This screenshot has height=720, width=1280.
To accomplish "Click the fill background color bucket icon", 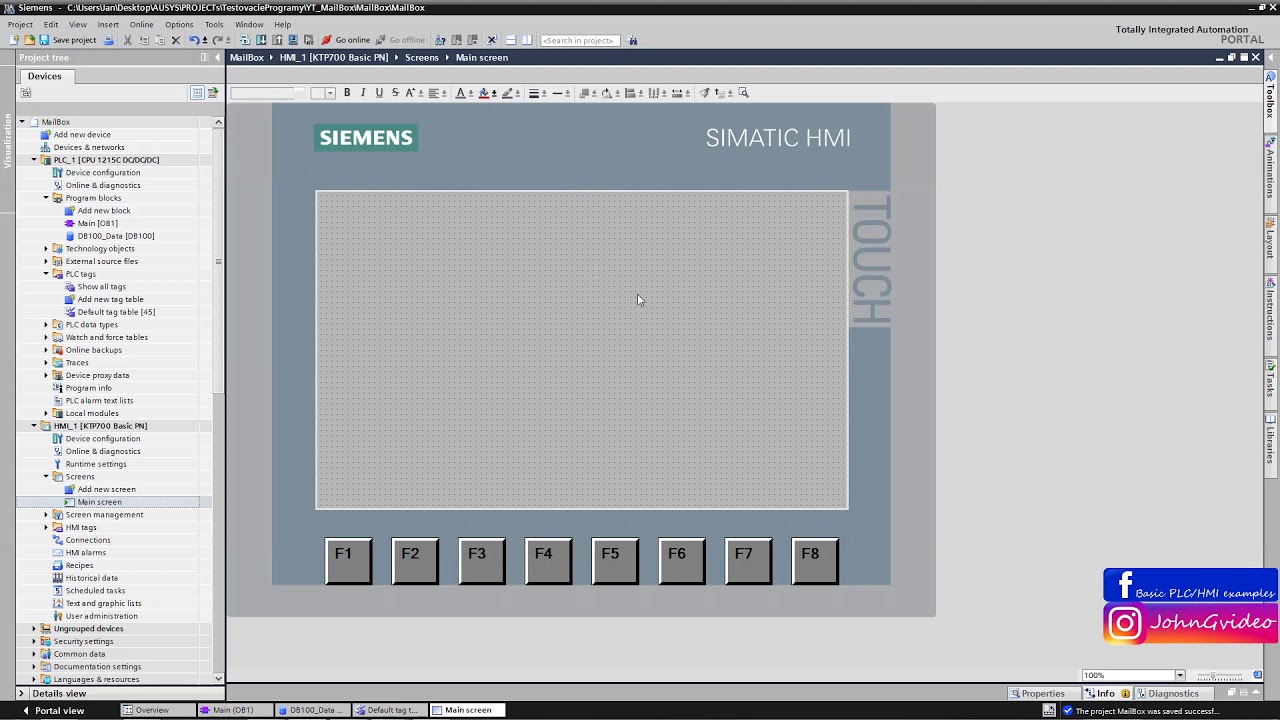I will (x=483, y=93).
